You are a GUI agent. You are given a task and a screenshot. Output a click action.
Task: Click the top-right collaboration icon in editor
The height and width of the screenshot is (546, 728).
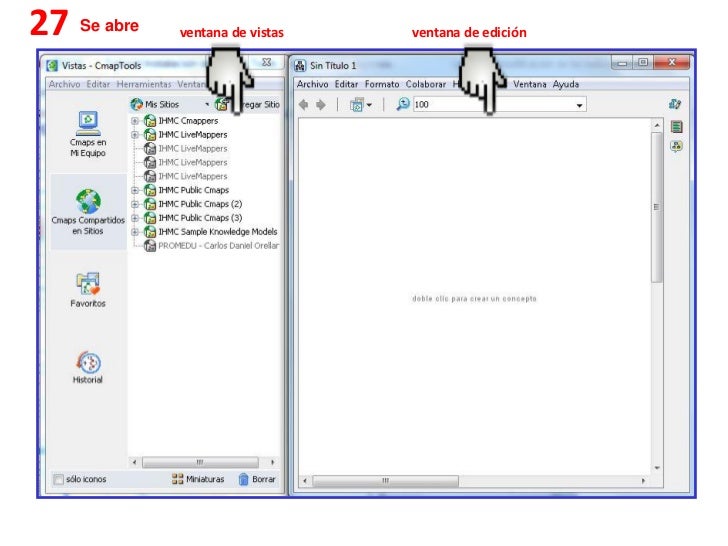pos(675,104)
